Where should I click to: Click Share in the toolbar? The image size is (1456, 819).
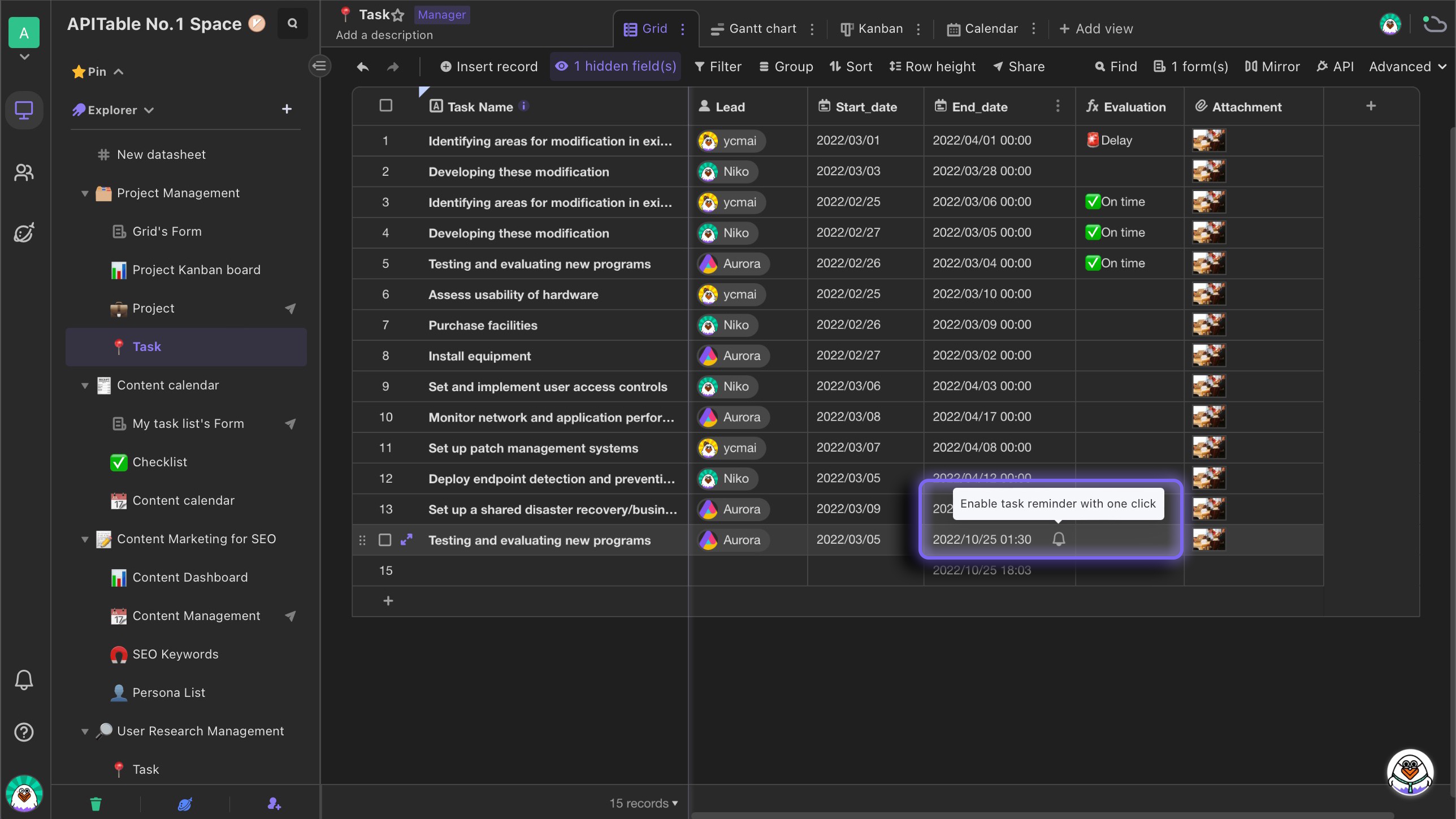[1019, 67]
